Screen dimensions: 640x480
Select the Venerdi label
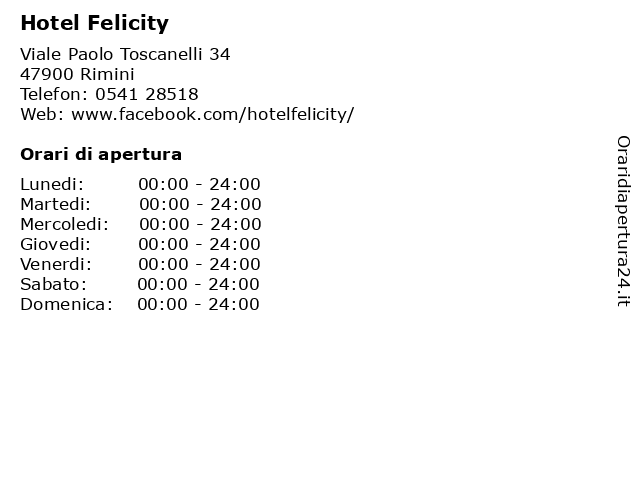[x=56, y=264]
